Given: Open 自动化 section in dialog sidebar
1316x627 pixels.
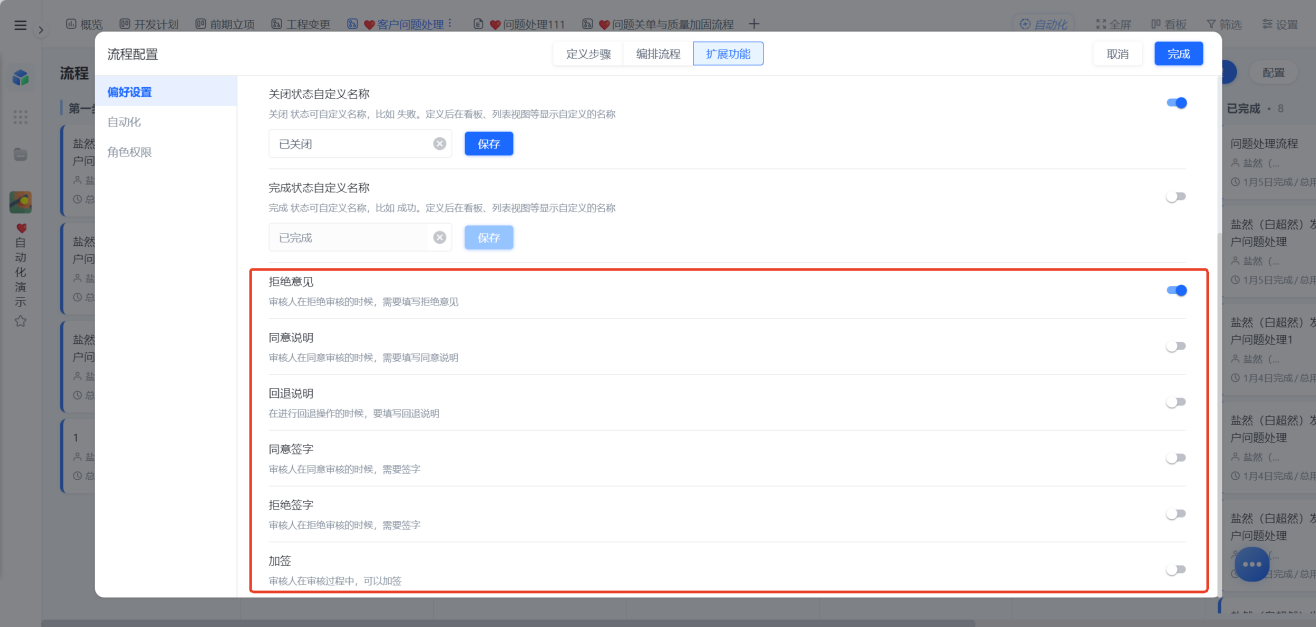Looking at the screenshot, I should (166, 122).
